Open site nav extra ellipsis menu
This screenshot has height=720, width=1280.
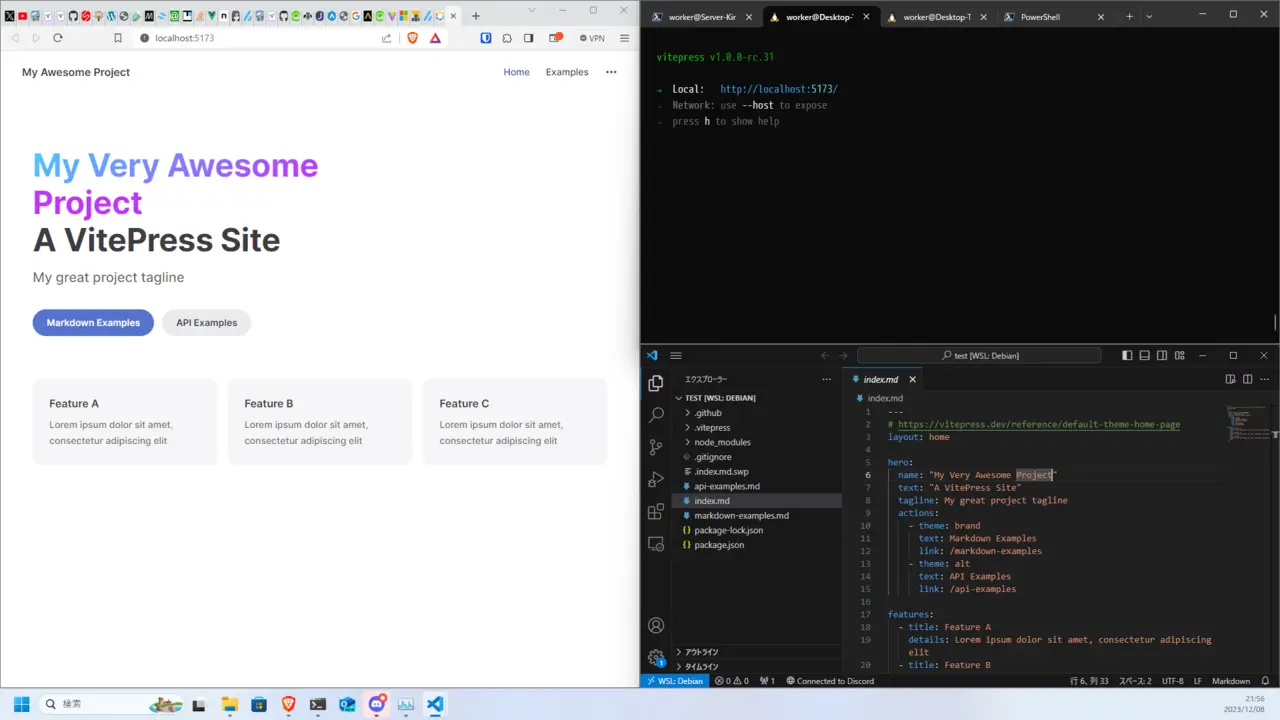coord(611,72)
